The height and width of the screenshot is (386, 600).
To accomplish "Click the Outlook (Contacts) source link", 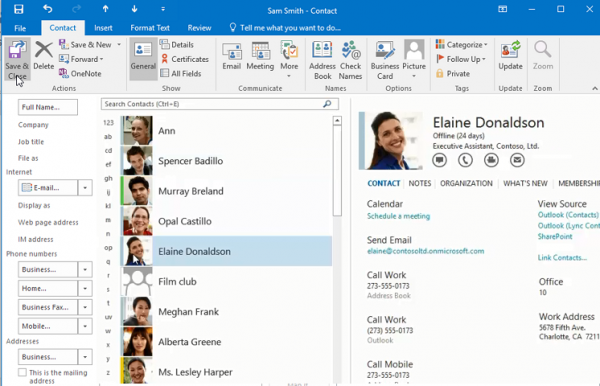I will [x=568, y=215].
